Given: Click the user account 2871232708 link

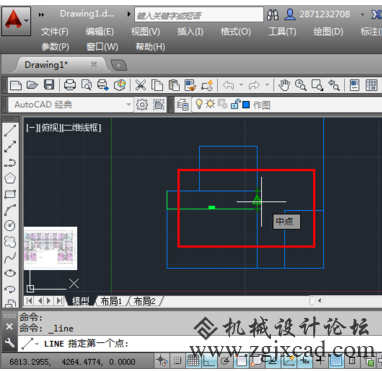Looking at the screenshot, I should point(324,14).
